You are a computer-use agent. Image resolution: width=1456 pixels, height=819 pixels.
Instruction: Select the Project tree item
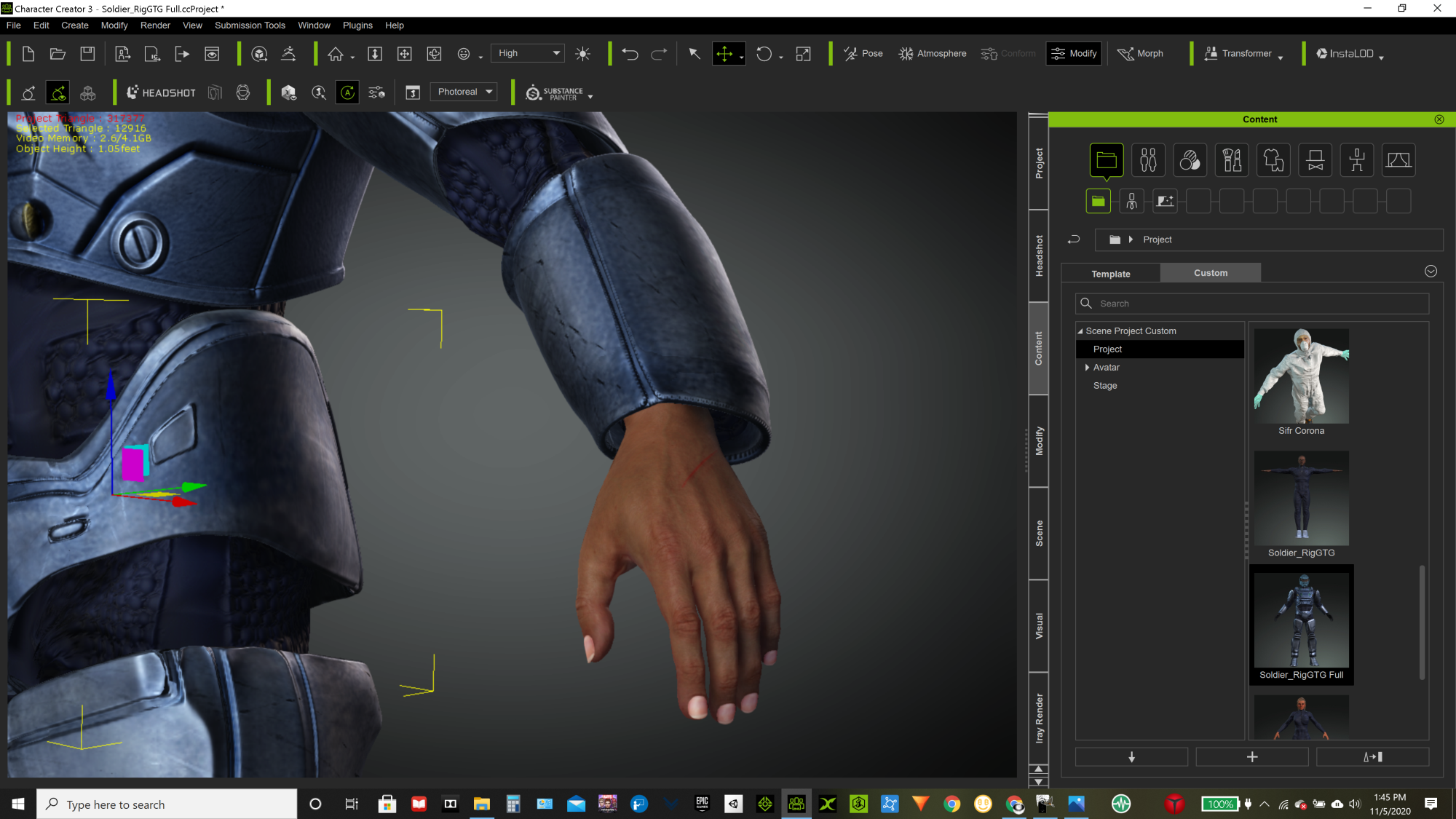1160,349
